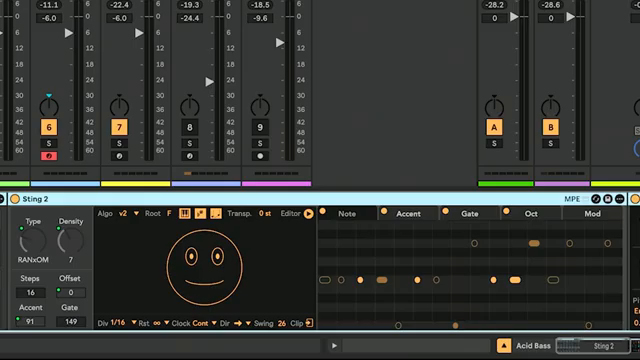The width and height of the screenshot is (640, 360).
Task: Click the Accent field showing 91
Action: (x=30, y=321)
